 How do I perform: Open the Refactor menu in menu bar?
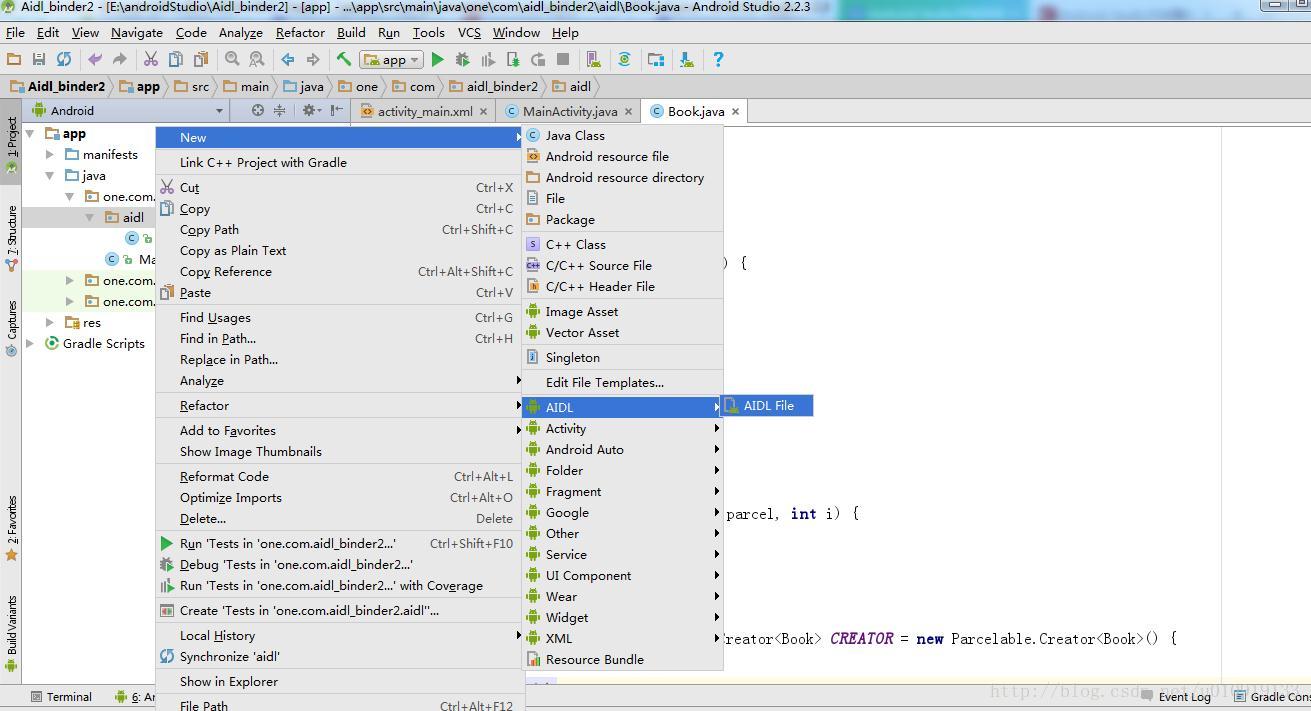coord(300,32)
